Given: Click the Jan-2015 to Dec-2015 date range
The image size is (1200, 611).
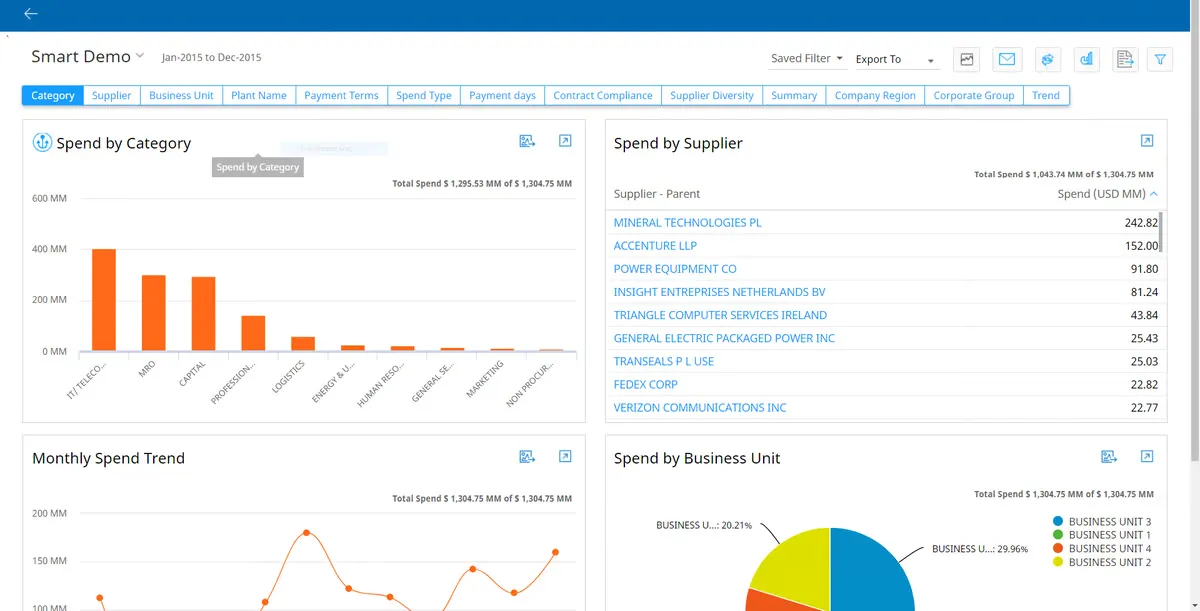Looking at the screenshot, I should click(x=211, y=58).
